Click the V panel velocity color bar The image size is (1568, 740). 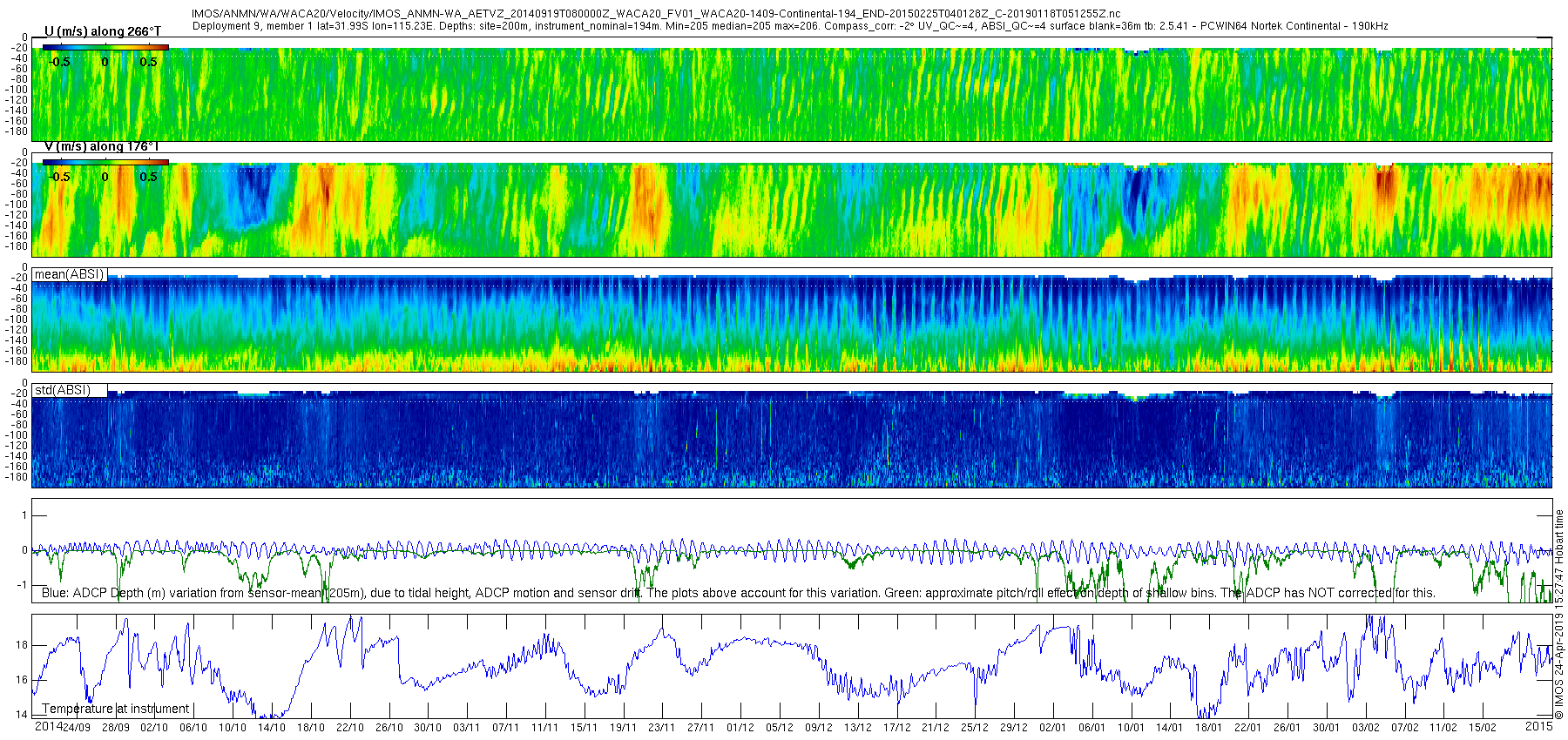pos(105,162)
